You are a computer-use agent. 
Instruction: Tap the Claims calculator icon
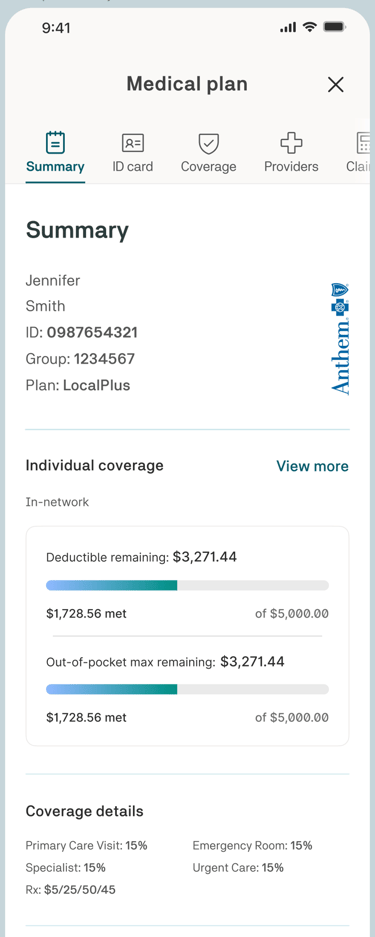(363, 143)
